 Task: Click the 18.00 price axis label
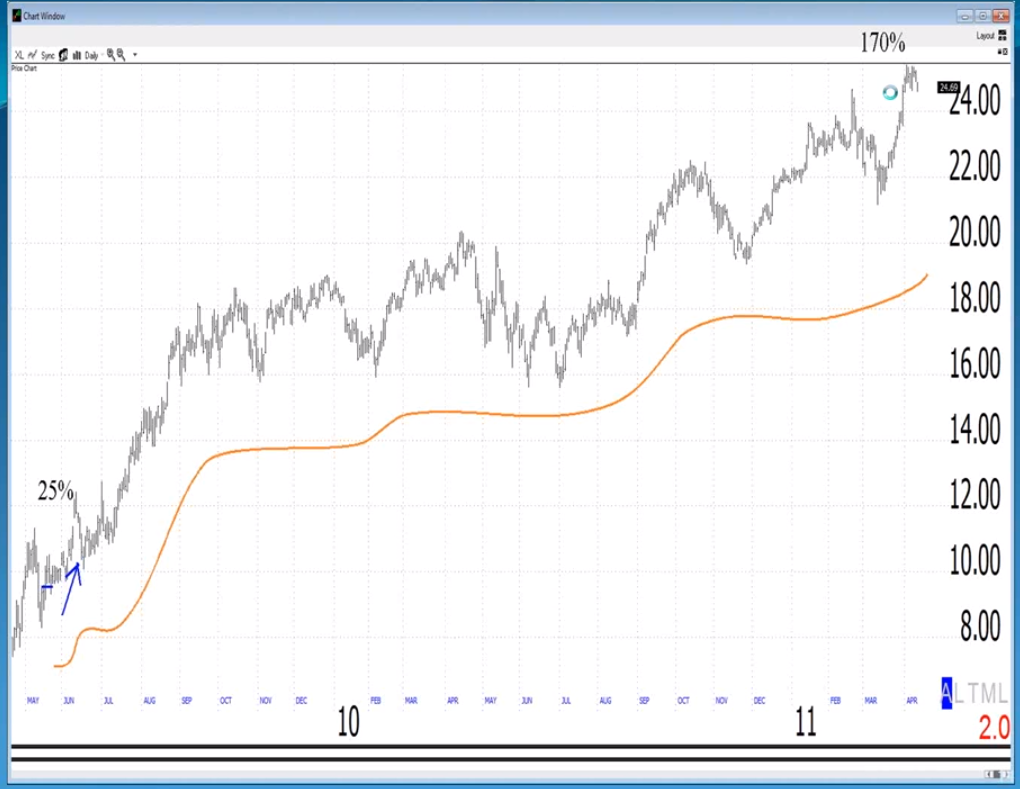point(974,298)
